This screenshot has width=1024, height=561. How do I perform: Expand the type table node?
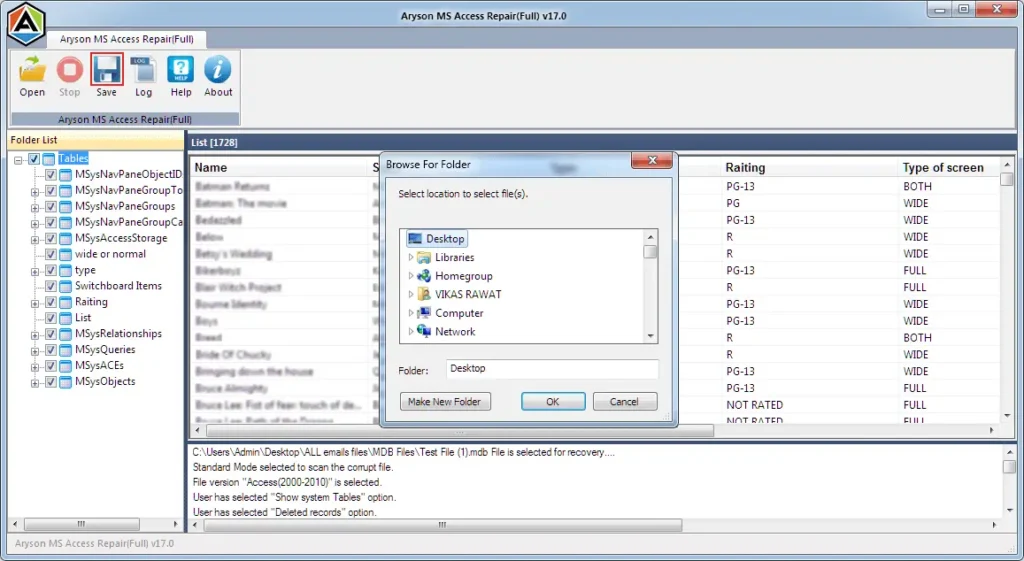point(35,271)
